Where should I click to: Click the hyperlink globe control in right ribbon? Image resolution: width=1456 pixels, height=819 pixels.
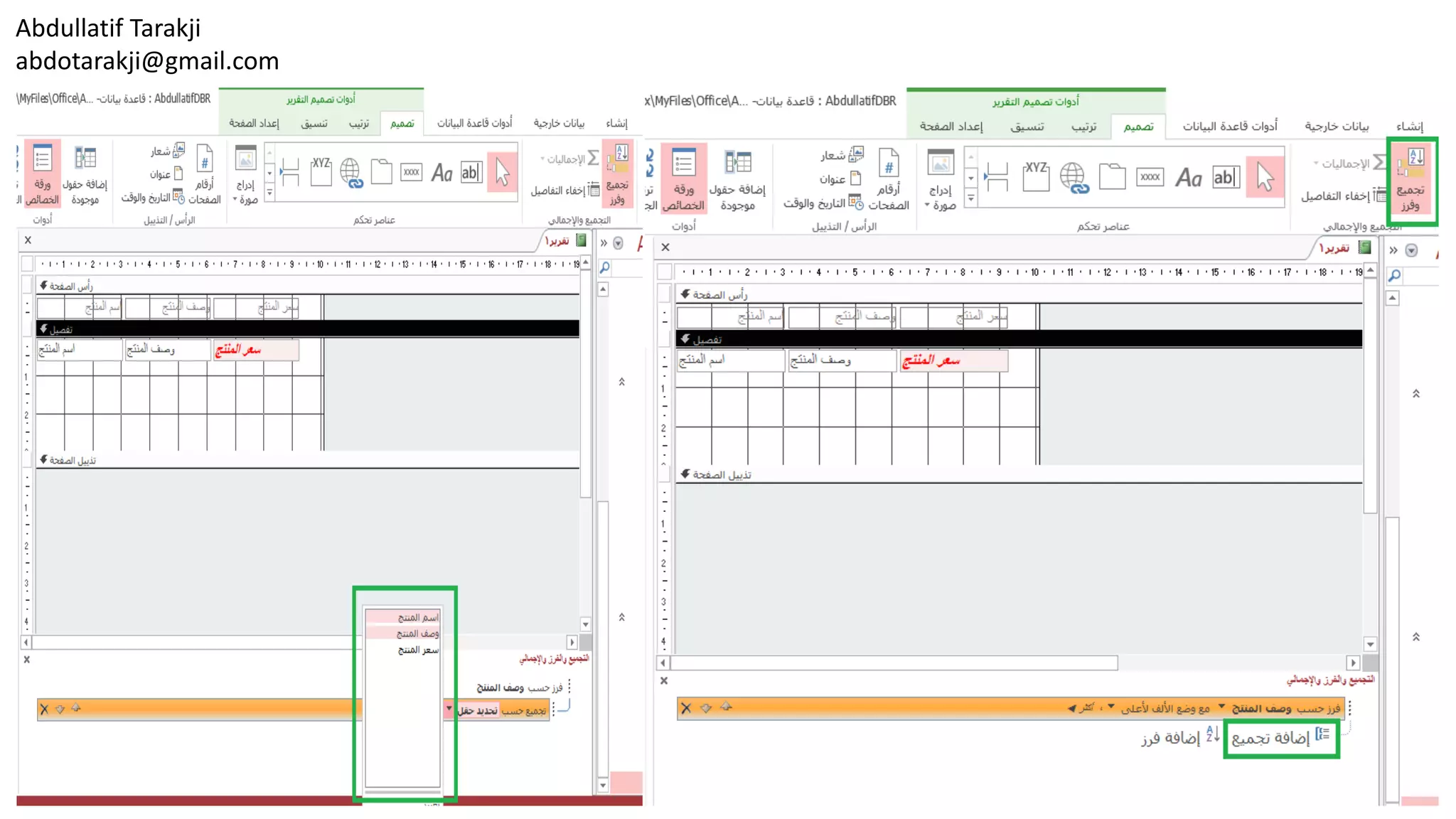1073,177
